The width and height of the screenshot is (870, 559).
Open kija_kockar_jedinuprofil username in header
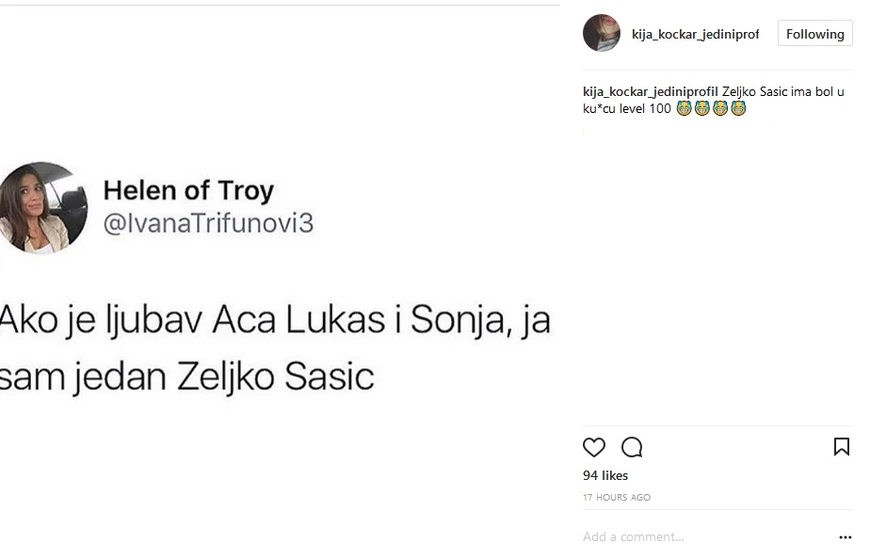pos(695,34)
